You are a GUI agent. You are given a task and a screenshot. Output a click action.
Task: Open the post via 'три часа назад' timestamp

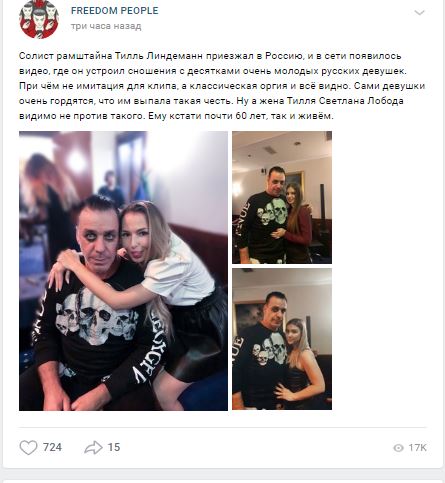(106, 26)
